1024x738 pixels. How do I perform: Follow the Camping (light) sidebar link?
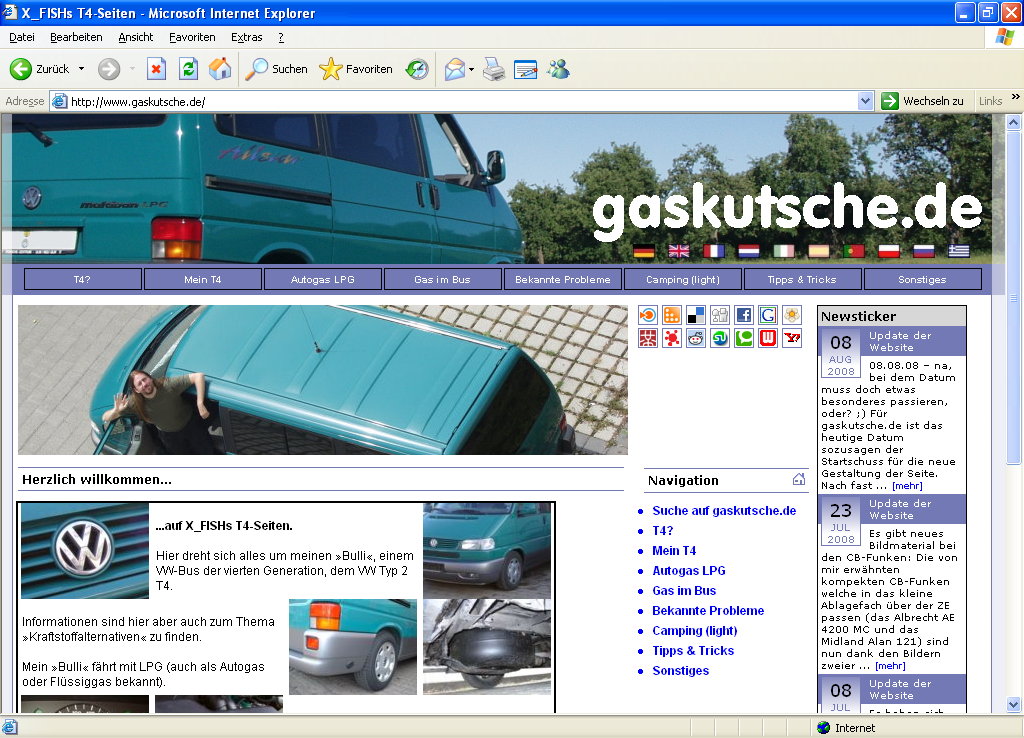click(x=695, y=631)
